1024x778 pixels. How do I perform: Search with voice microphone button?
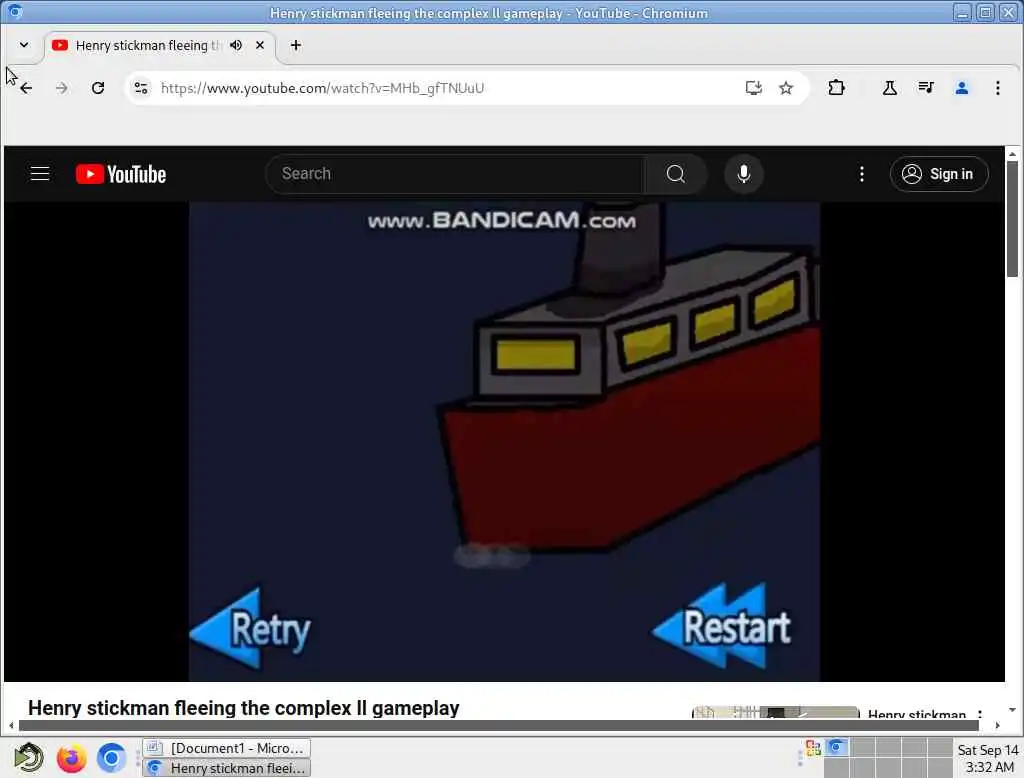(743, 174)
